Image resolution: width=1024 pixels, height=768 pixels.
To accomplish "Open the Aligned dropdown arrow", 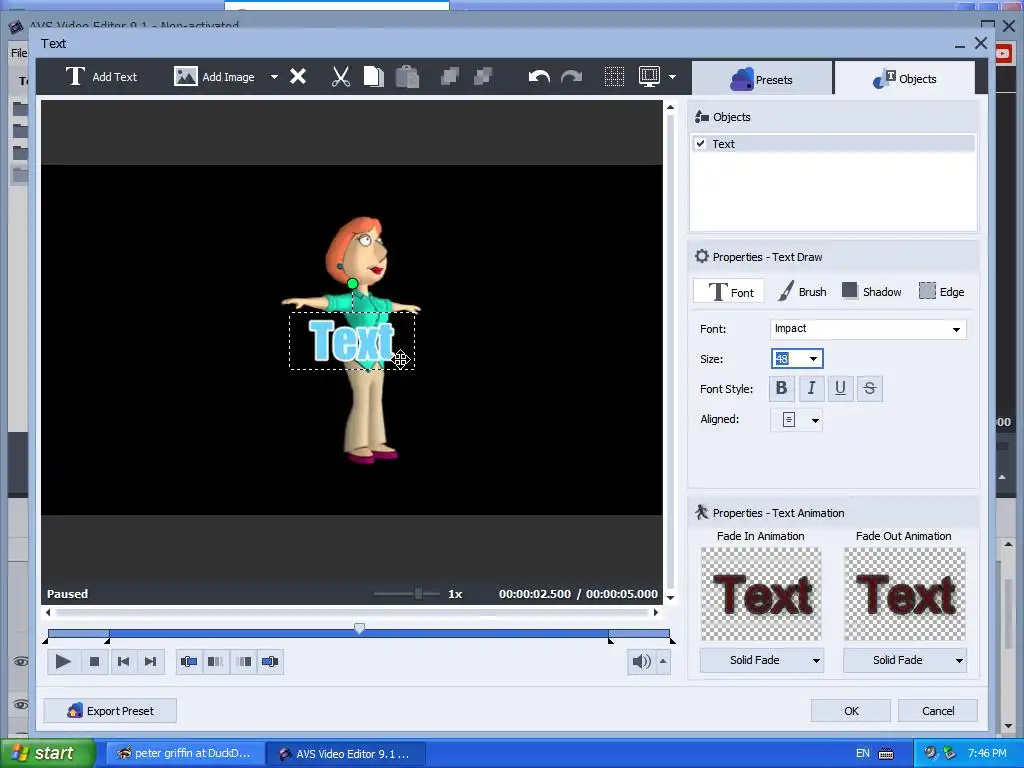I will 815,420.
